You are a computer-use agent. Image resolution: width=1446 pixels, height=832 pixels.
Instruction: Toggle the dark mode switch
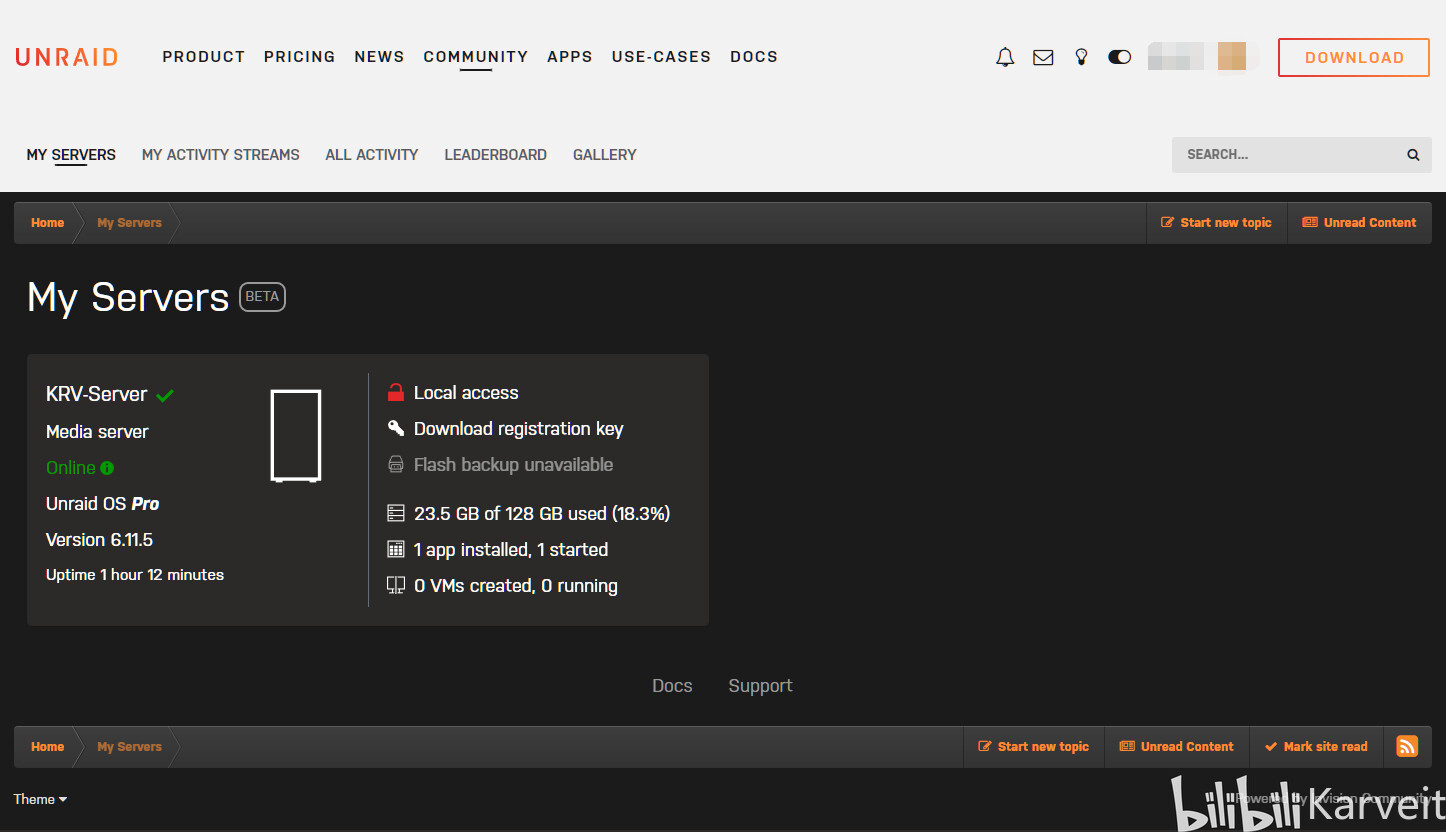click(x=1119, y=57)
